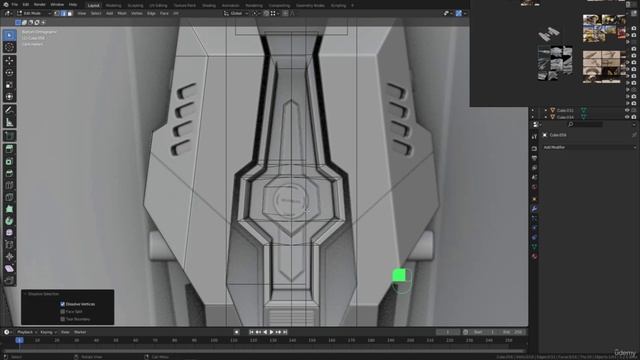Select the Select Box tool
The height and width of the screenshot is (360, 640).
coord(9,35)
